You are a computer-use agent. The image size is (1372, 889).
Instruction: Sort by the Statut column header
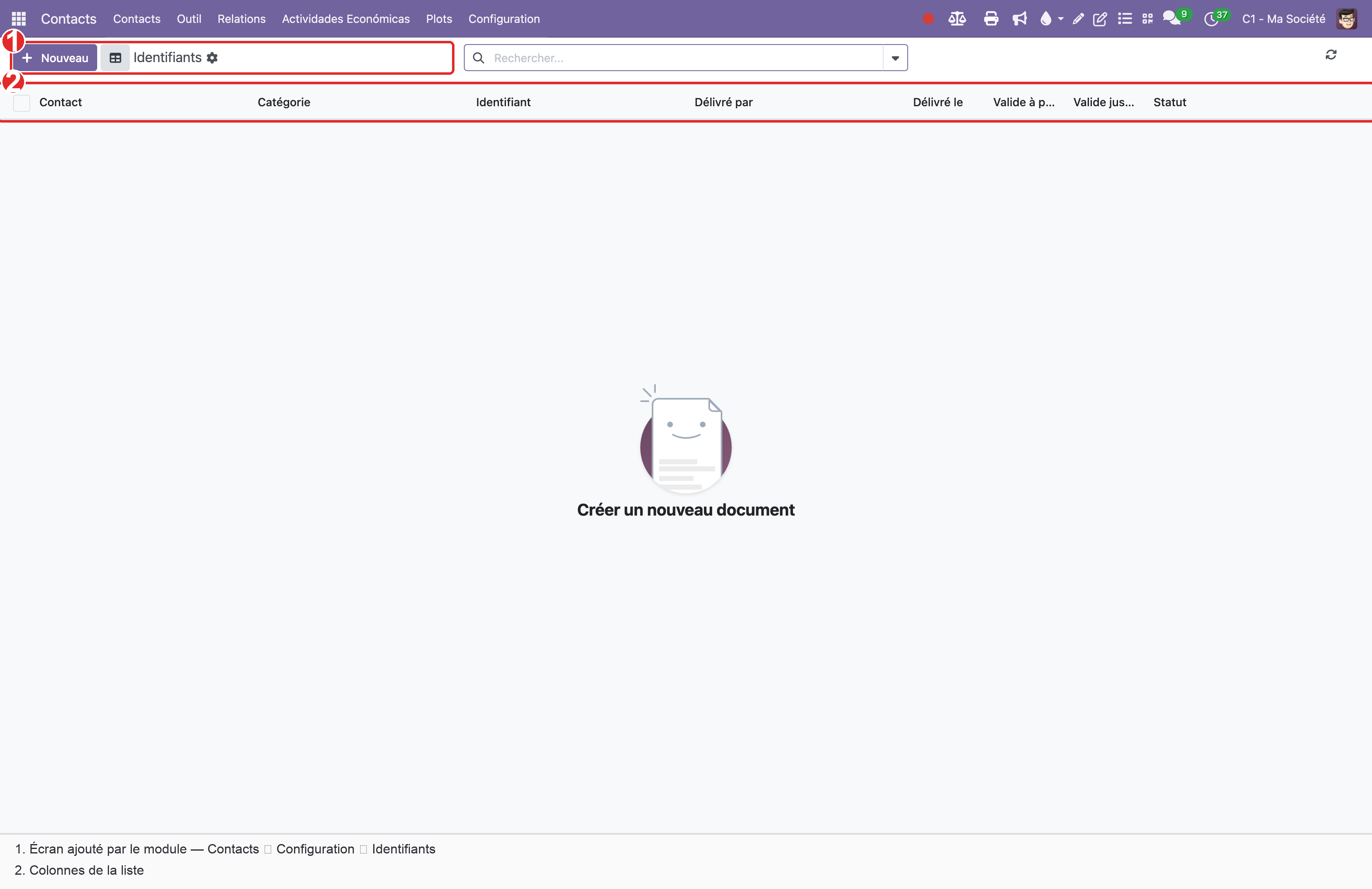tap(1169, 102)
